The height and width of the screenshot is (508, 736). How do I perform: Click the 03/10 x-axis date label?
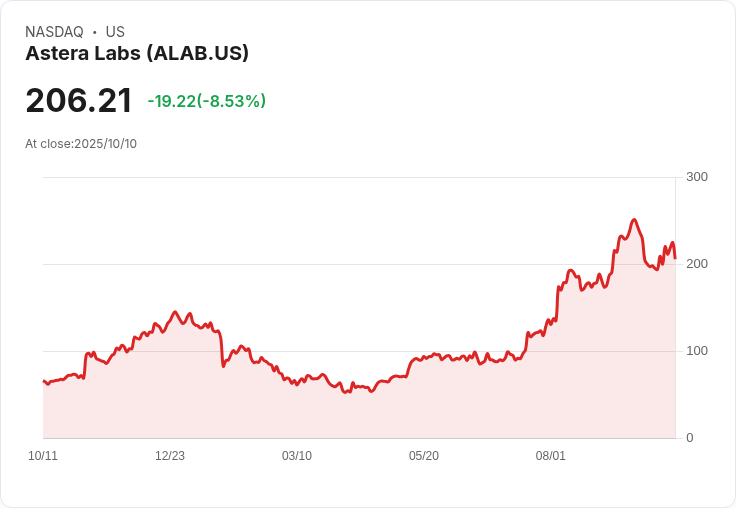point(297,456)
